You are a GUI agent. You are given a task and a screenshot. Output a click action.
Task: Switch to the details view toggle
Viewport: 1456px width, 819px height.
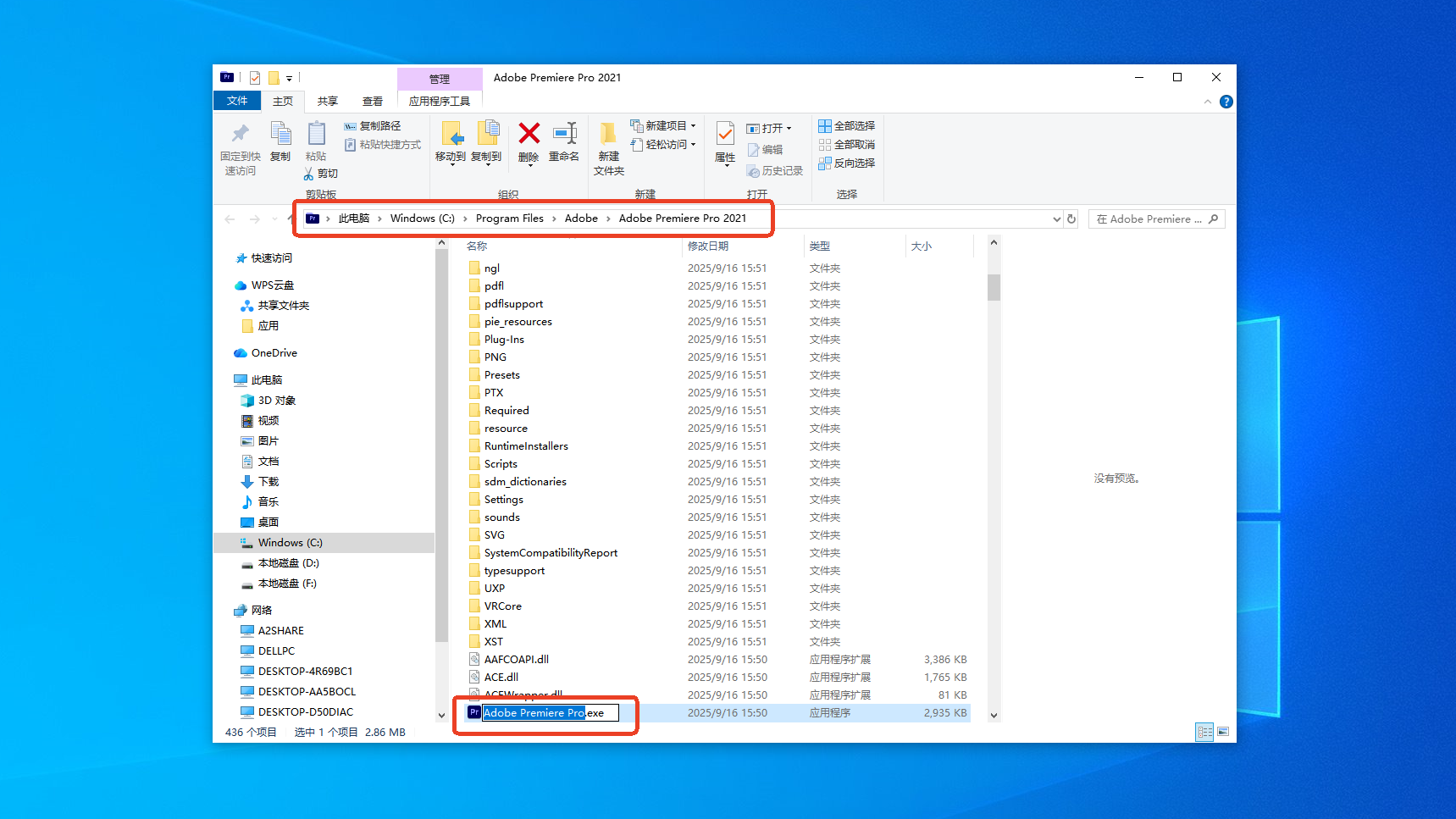(x=1204, y=732)
